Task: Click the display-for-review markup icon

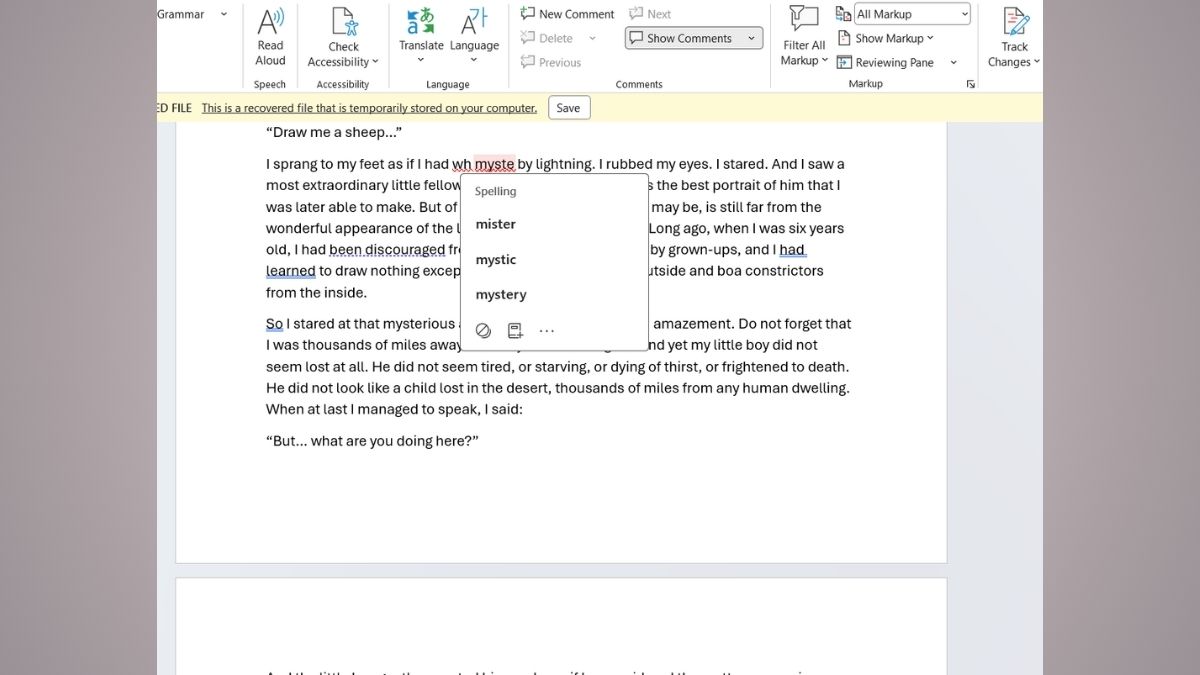Action: pyautogui.click(x=843, y=14)
